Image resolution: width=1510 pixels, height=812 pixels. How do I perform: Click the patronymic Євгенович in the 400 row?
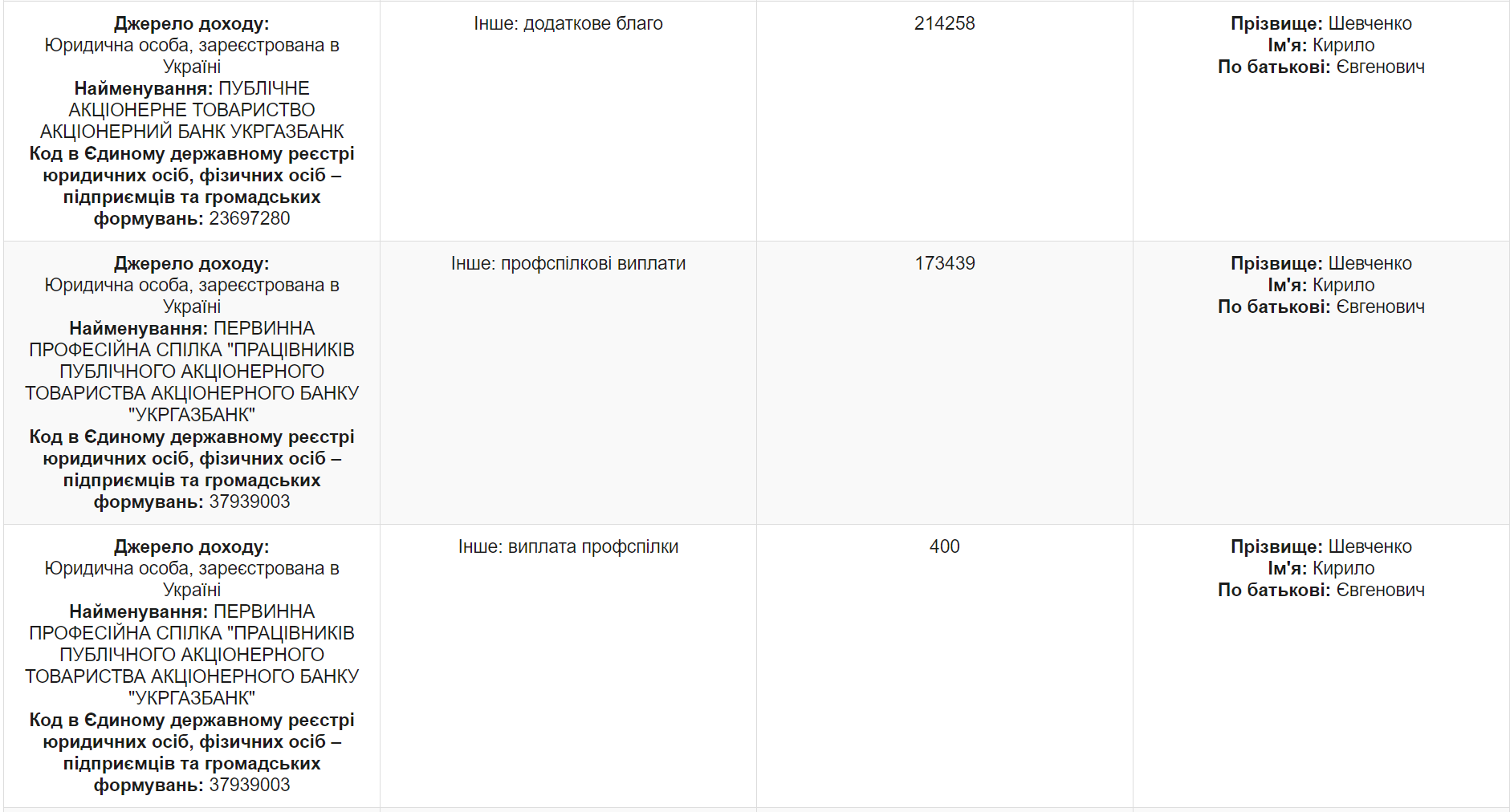(1380, 590)
